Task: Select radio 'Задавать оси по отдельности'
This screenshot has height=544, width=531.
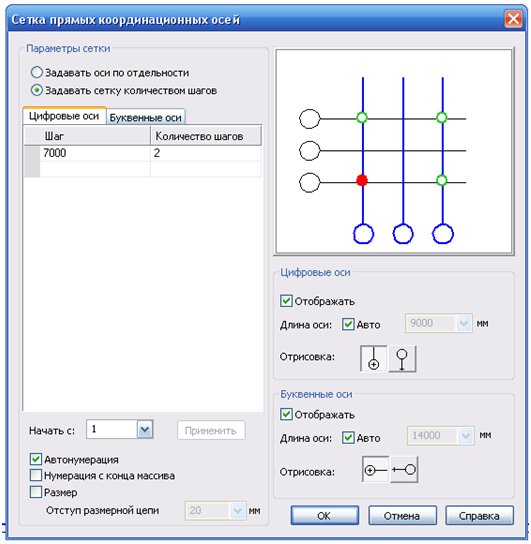Action: [36, 73]
